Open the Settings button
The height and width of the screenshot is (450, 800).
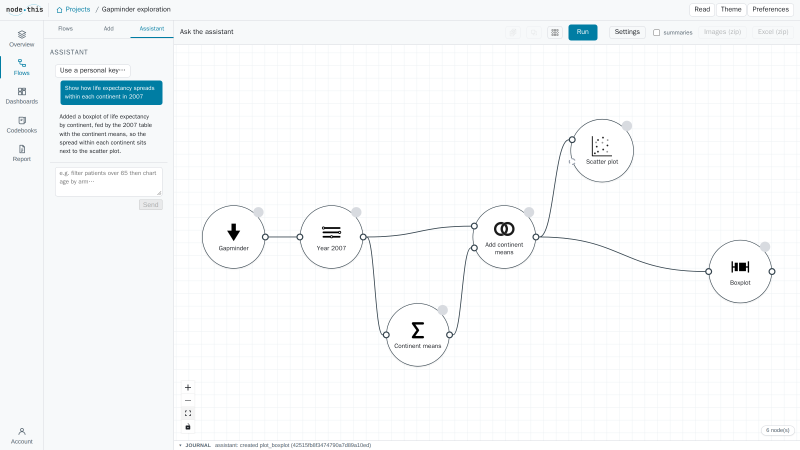pyautogui.click(x=627, y=32)
